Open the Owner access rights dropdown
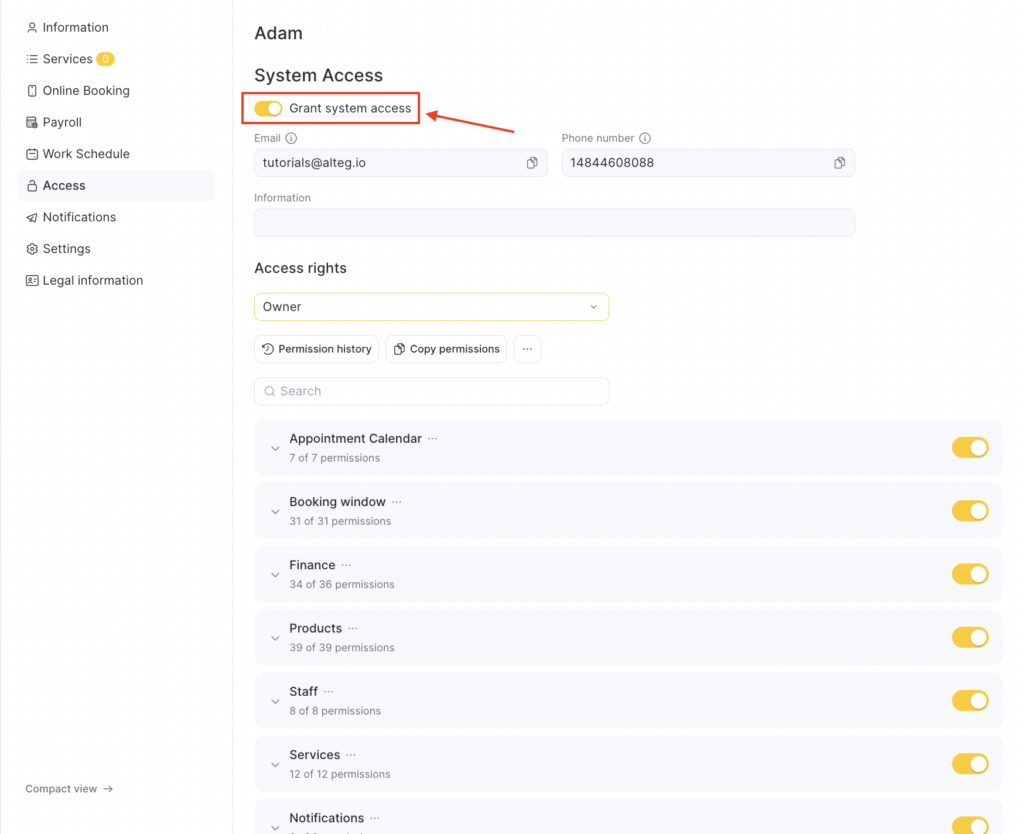The height and width of the screenshot is (834, 1024). 431,307
